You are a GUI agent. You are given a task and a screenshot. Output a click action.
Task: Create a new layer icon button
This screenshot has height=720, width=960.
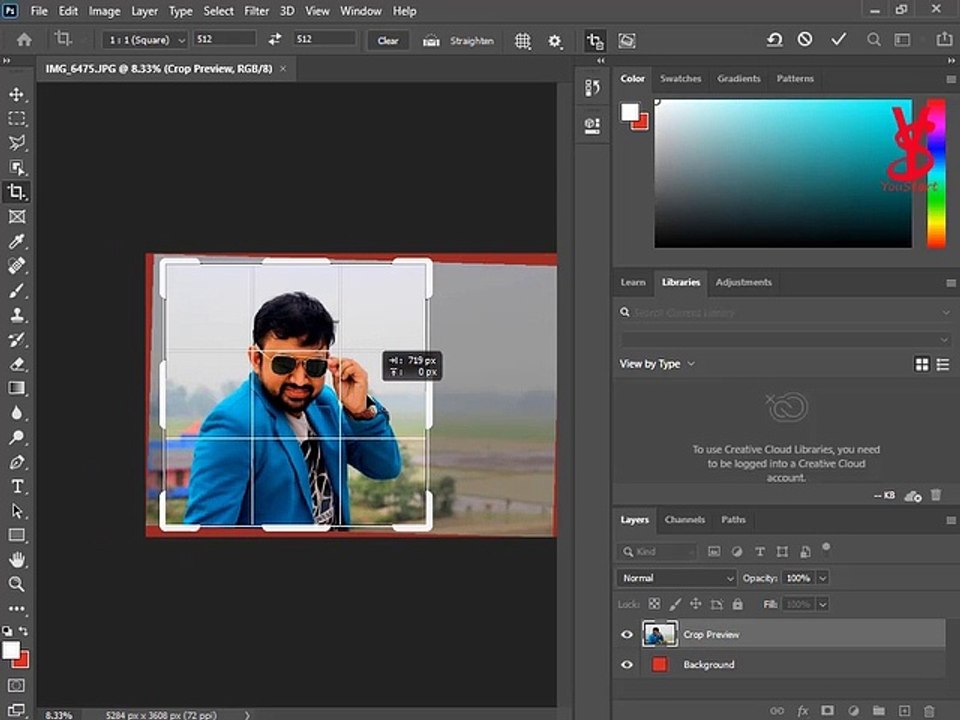tap(904, 710)
